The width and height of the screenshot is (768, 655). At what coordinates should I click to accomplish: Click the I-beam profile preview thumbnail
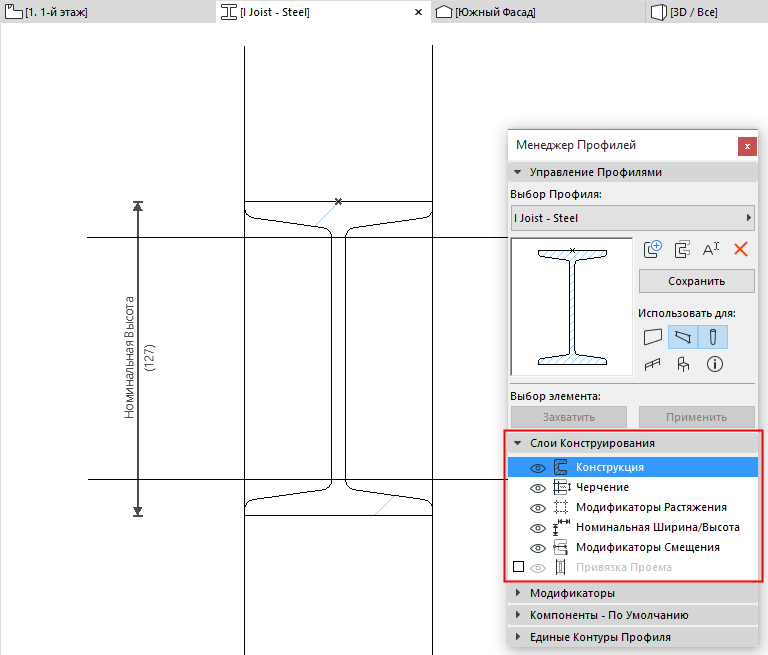[572, 307]
